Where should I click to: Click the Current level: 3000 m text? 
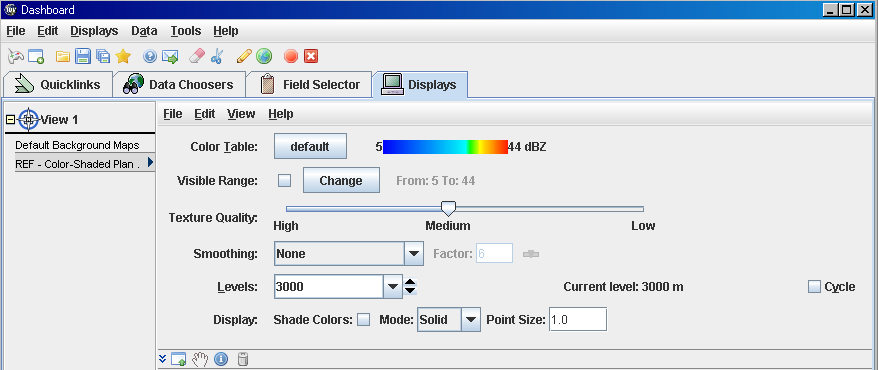pyautogui.click(x=623, y=287)
